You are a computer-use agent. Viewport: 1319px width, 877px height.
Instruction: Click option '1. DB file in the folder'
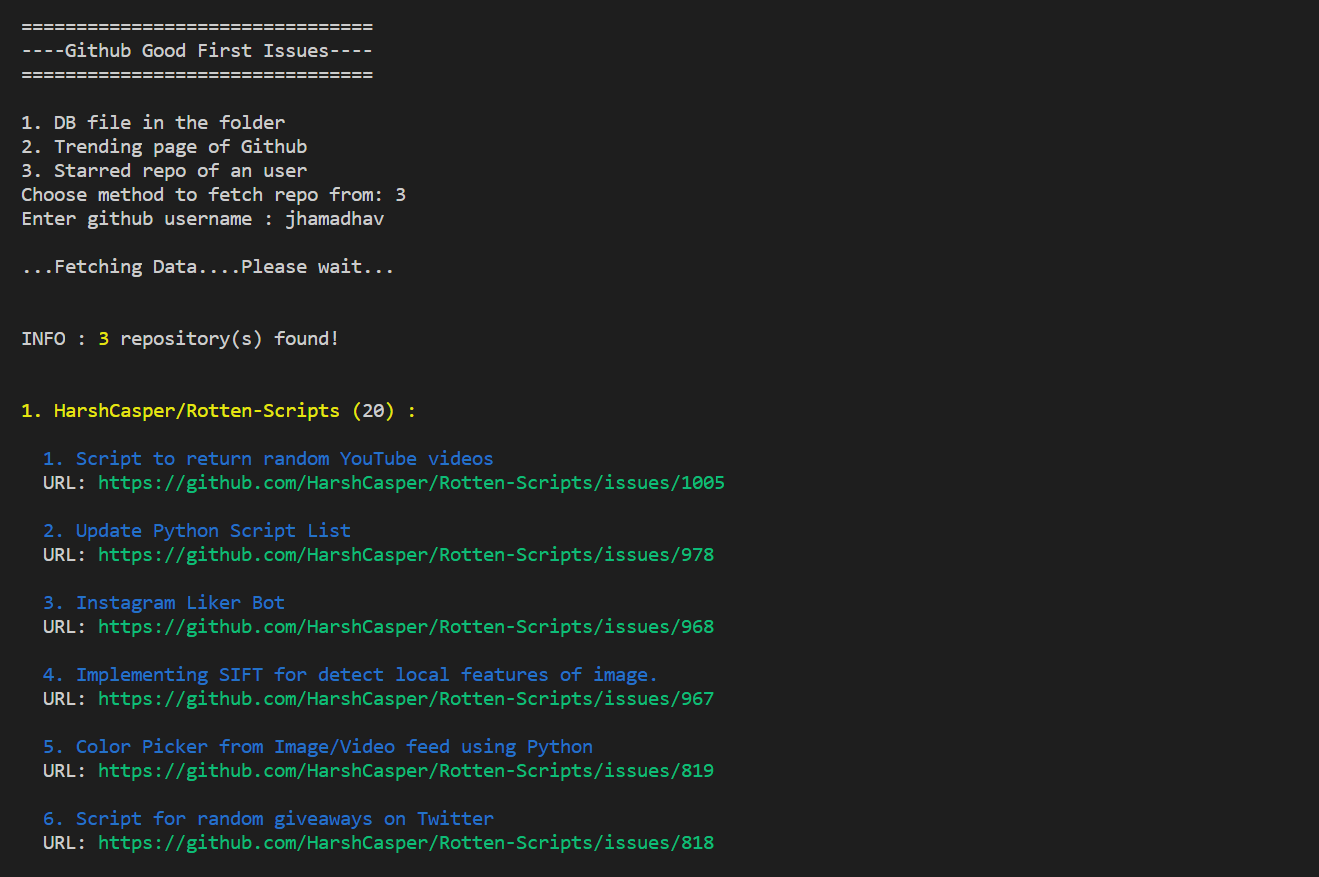click(153, 123)
